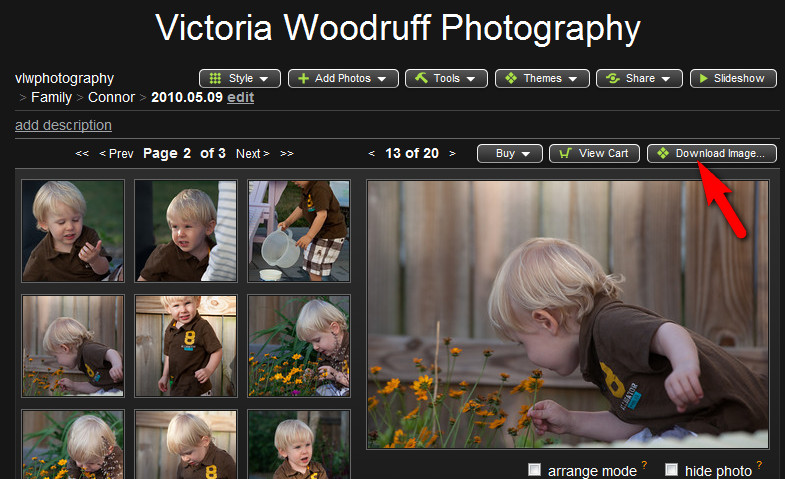785x479 pixels.
Task: Click Download Image button
Action: (712, 154)
